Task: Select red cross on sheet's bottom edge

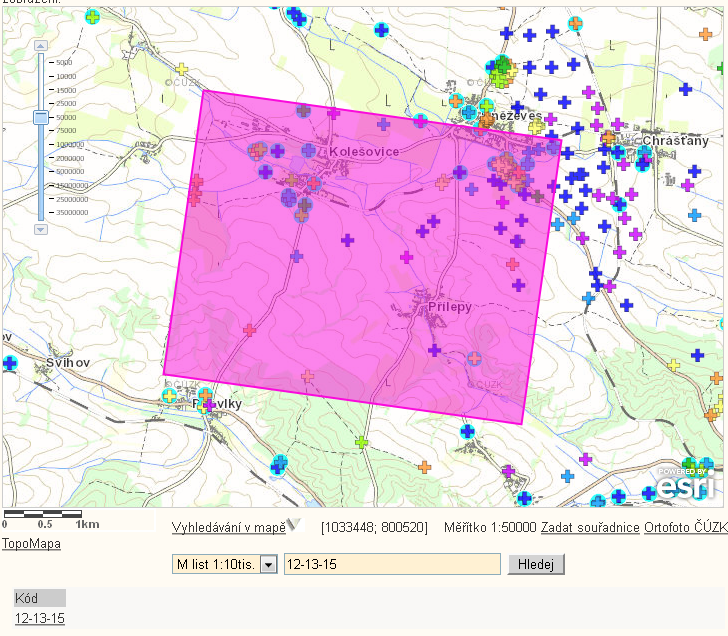Action: point(307,376)
